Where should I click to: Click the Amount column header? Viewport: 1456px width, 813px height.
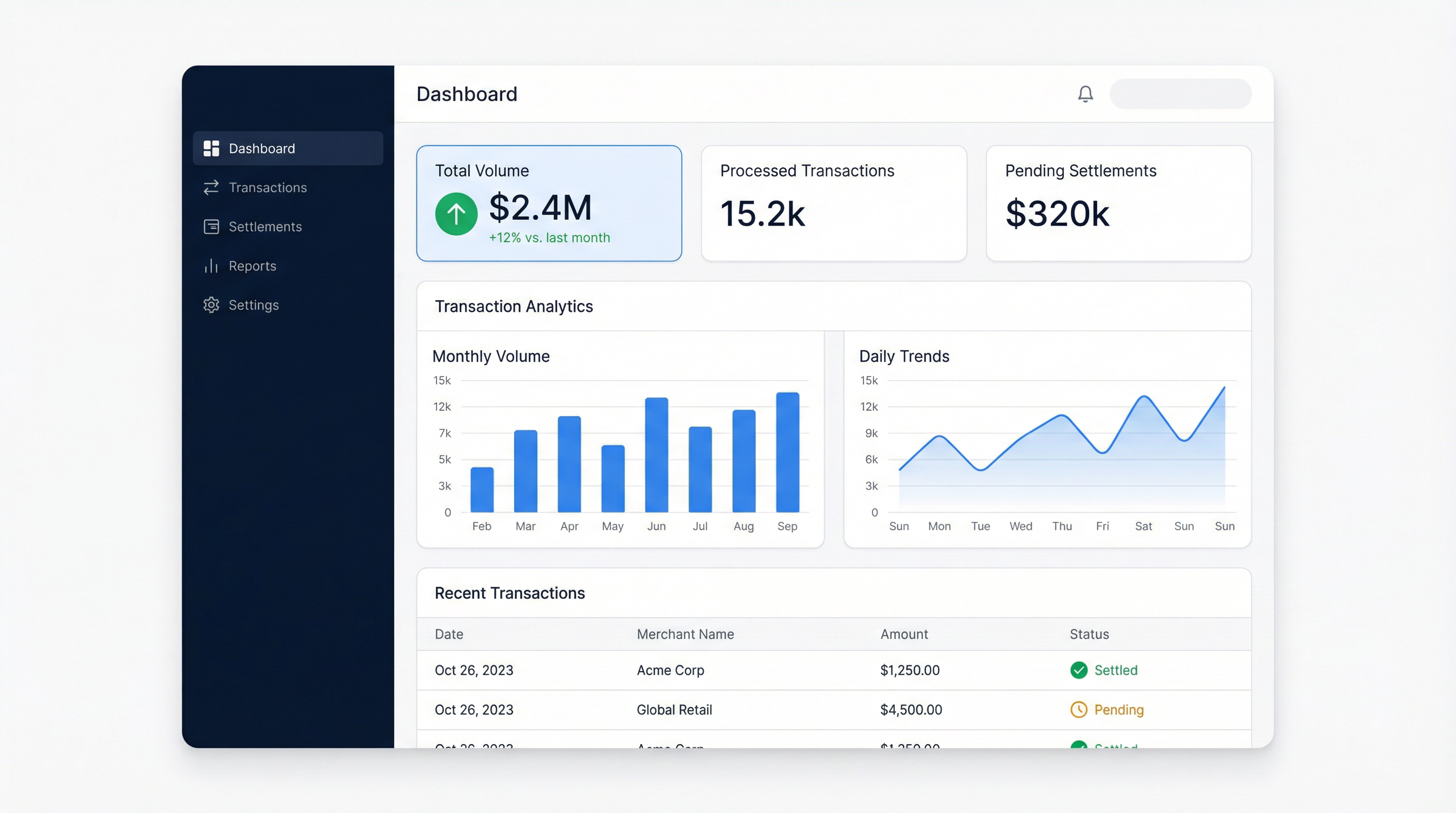(x=904, y=634)
